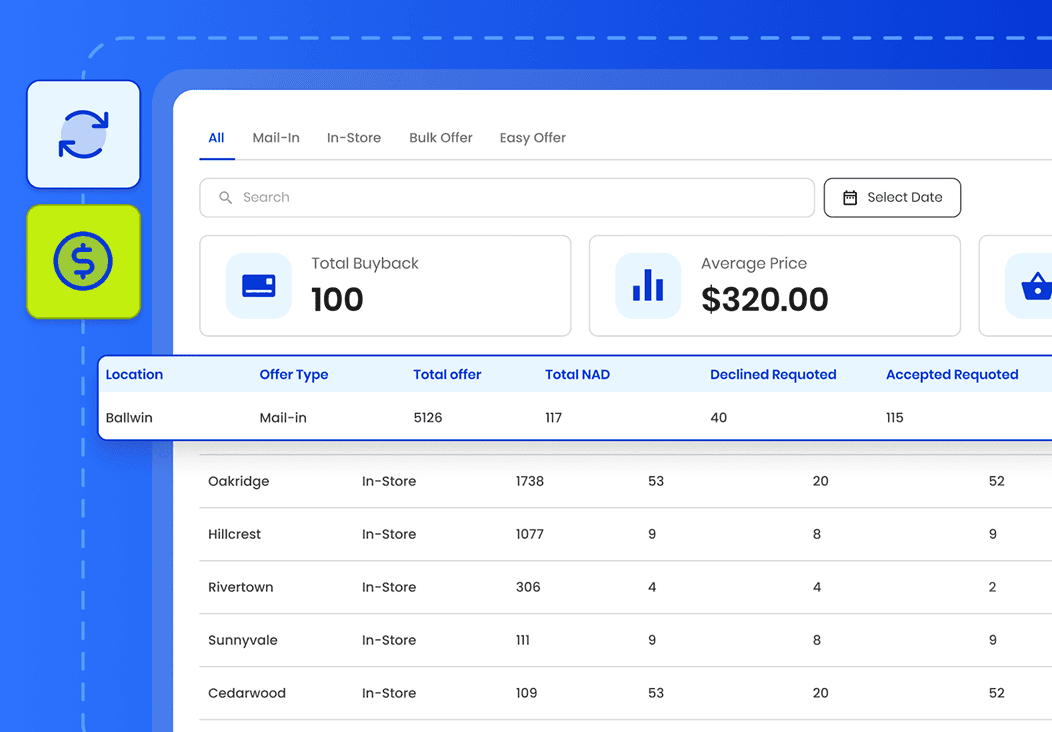Click the Total Buyback label
The image size is (1052, 732).
point(364,264)
